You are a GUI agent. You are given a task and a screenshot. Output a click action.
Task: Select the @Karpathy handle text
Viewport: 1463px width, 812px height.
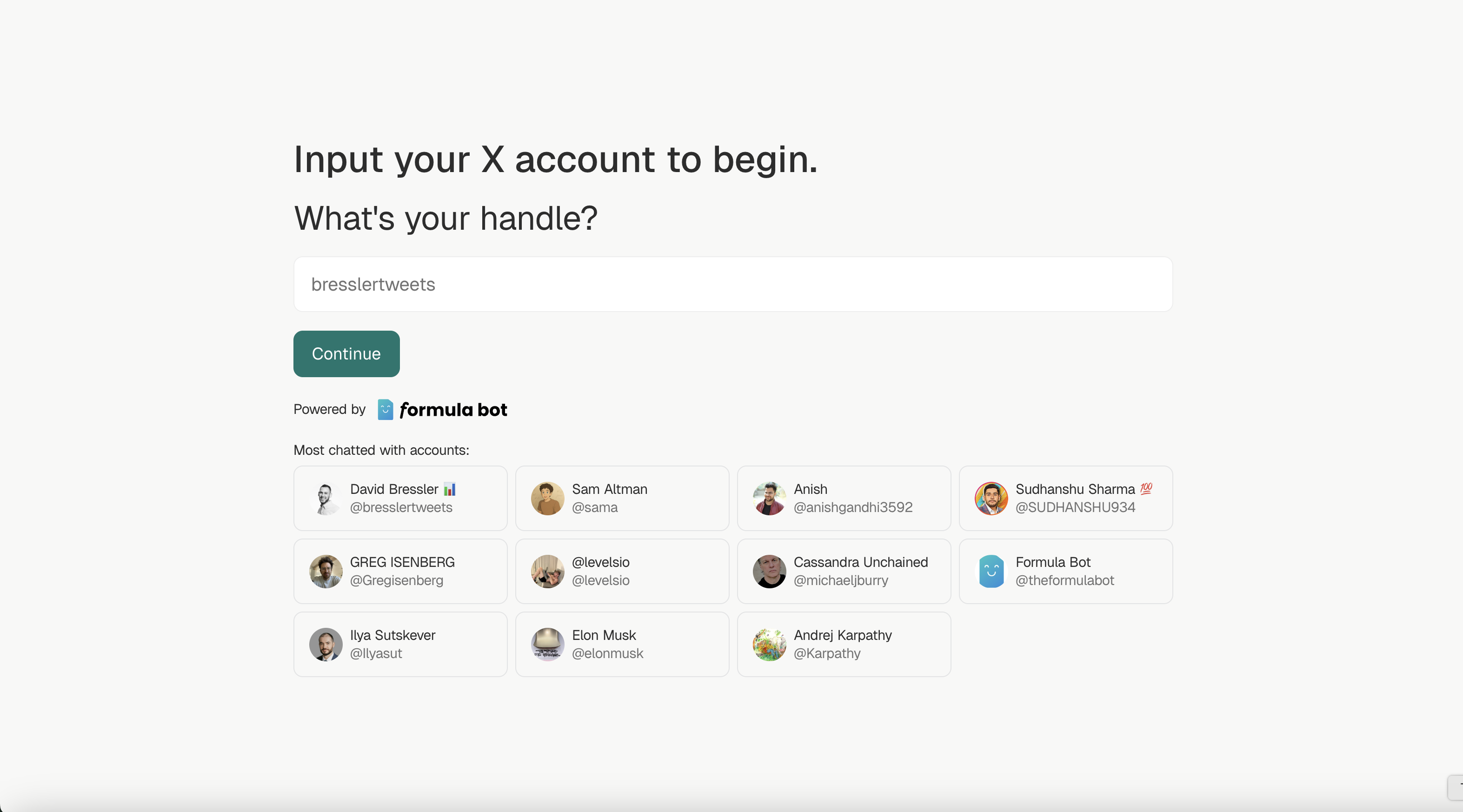point(827,653)
